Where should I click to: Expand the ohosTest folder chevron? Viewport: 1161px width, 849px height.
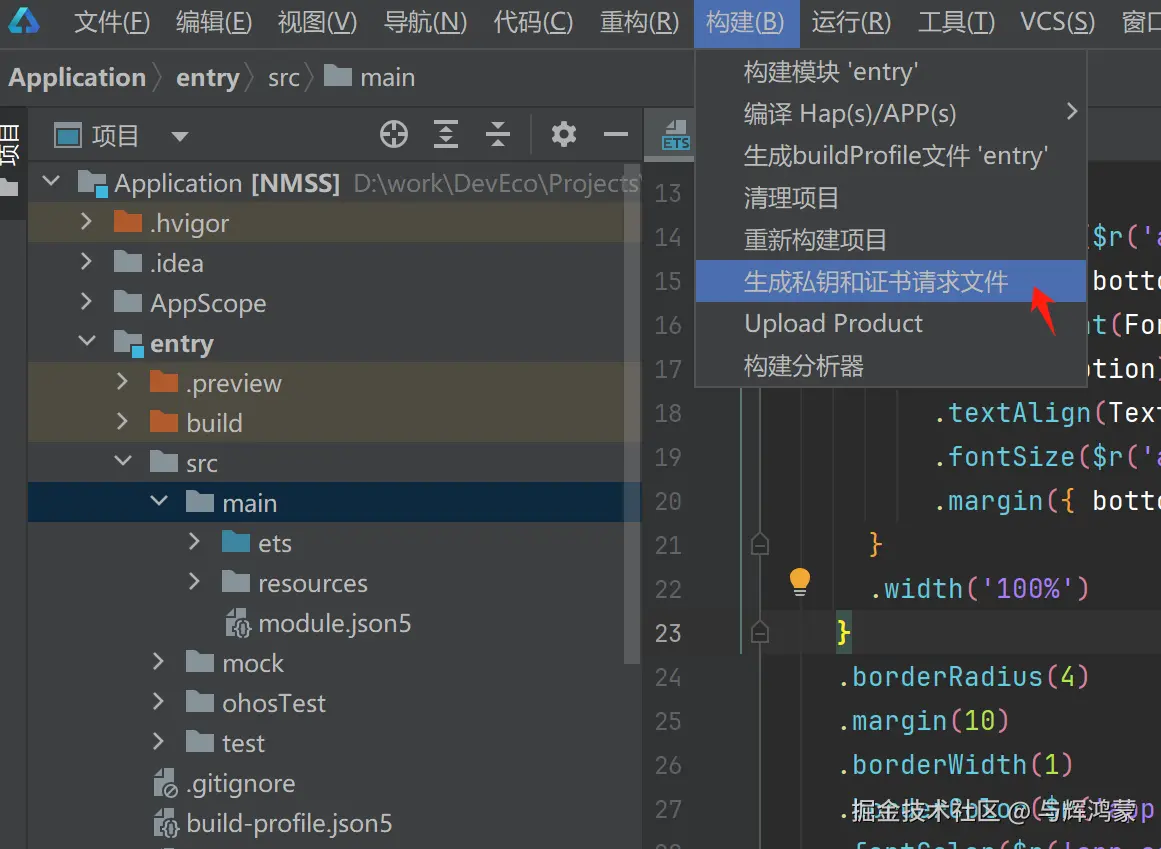[158, 701]
